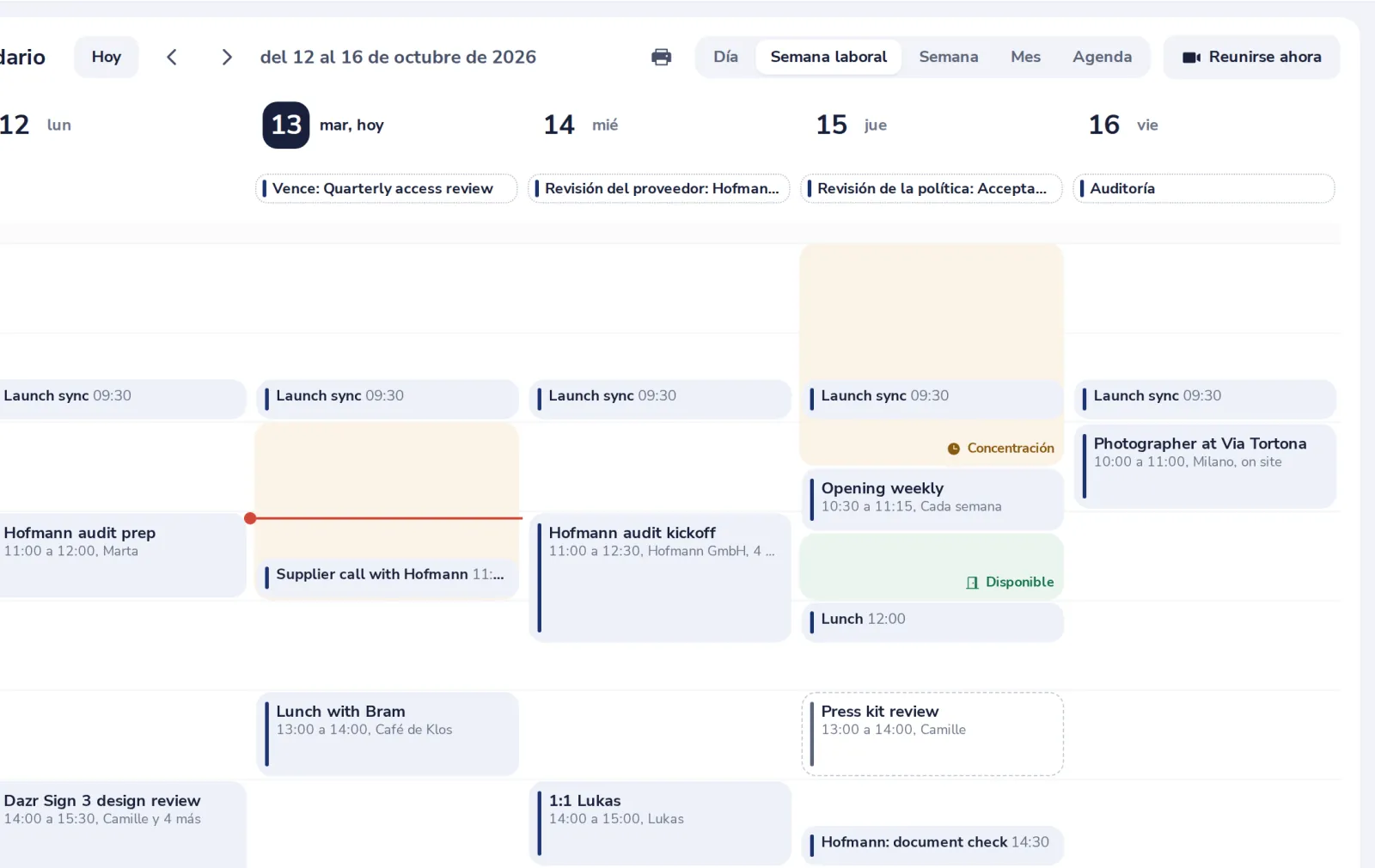This screenshot has height=868, width=1375.
Task: Open Hofmann audit kickoff event on Wednesday
Action: pos(660,578)
